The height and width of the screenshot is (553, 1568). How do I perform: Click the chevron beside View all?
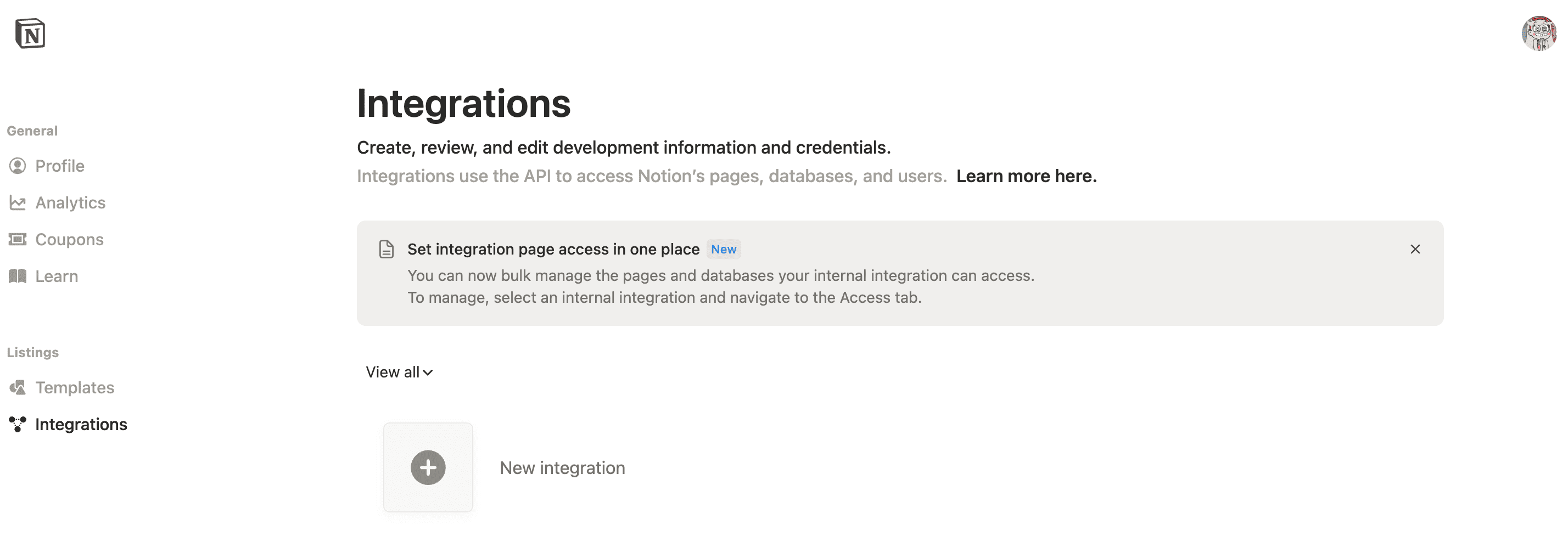click(x=428, y=373)
